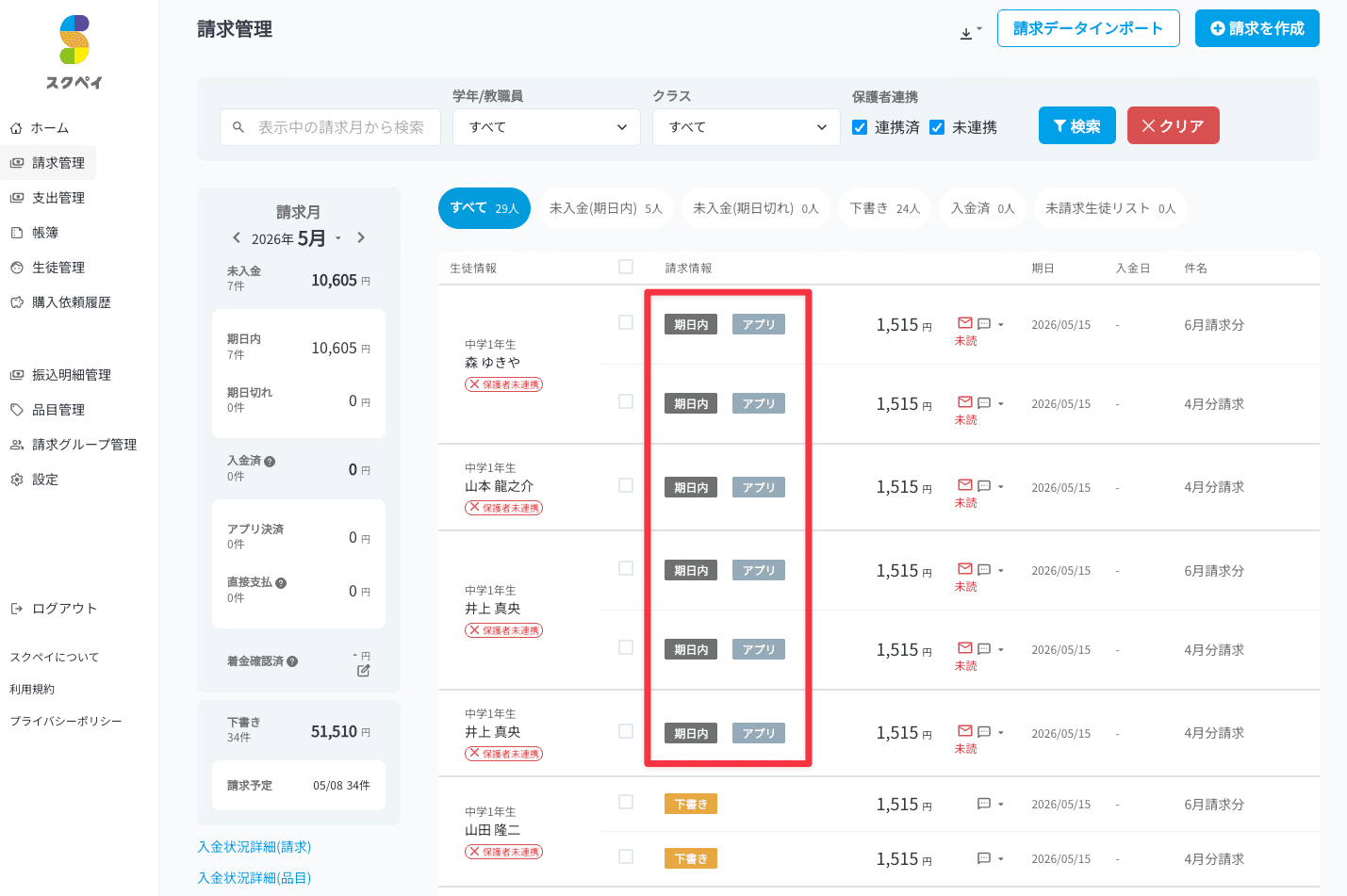
Task: Click comment icon on 森 ゆきや 6月請求分
Action: pyautogui.click(x=984, y=324)
